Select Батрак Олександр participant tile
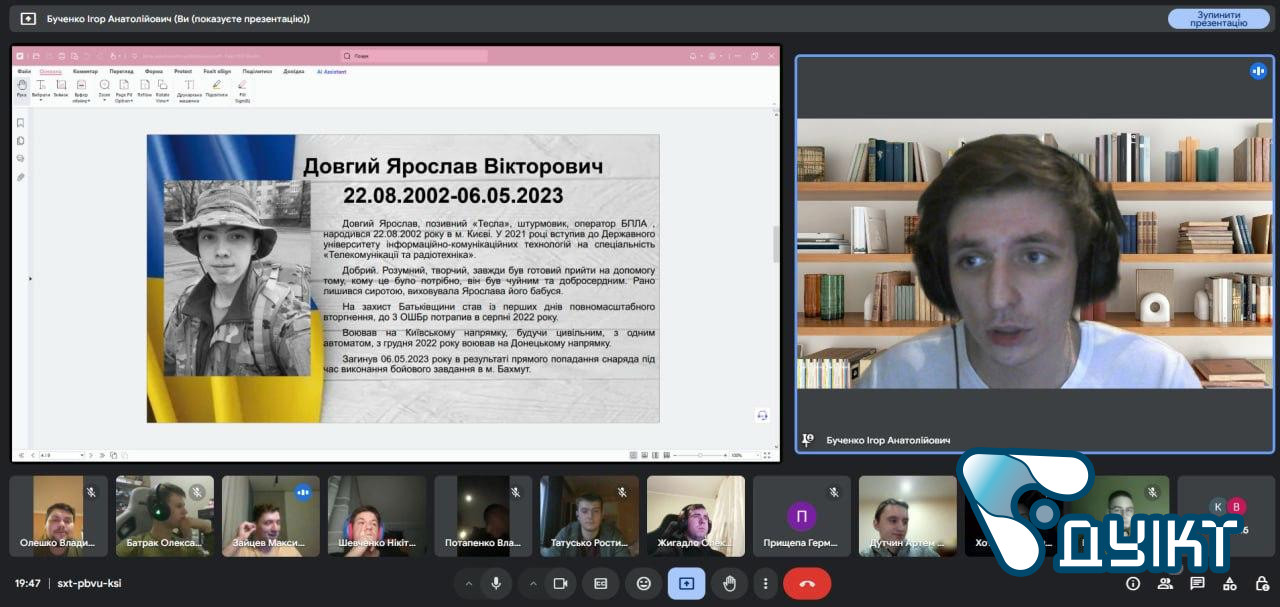Image resolution: width=1280 pixels, height=607 pixels. pyautogui.click(x=164, y=515)
